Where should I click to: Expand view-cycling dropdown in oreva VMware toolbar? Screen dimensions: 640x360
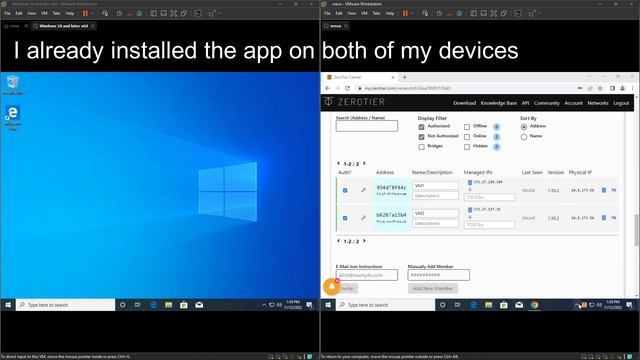coord(539,13)
